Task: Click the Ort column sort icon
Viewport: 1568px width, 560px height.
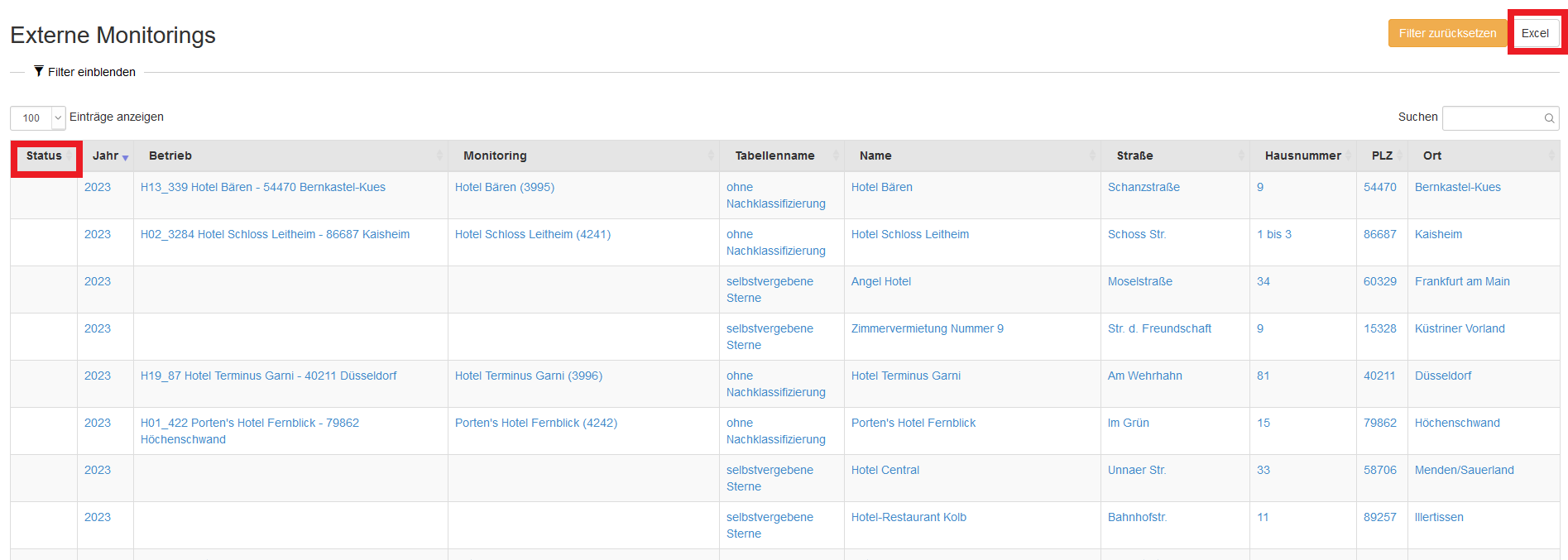Action: 1551,156
